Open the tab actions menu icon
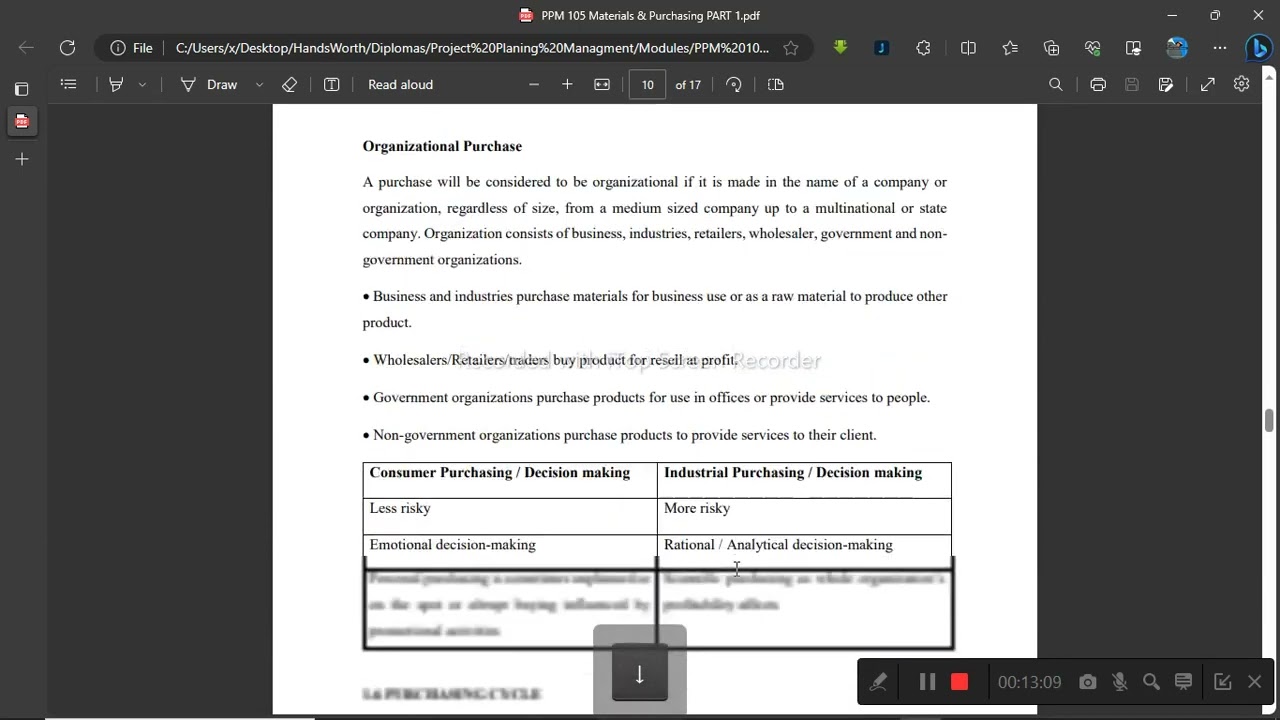This screenshot has width=1280, height=720. [21, 89]
